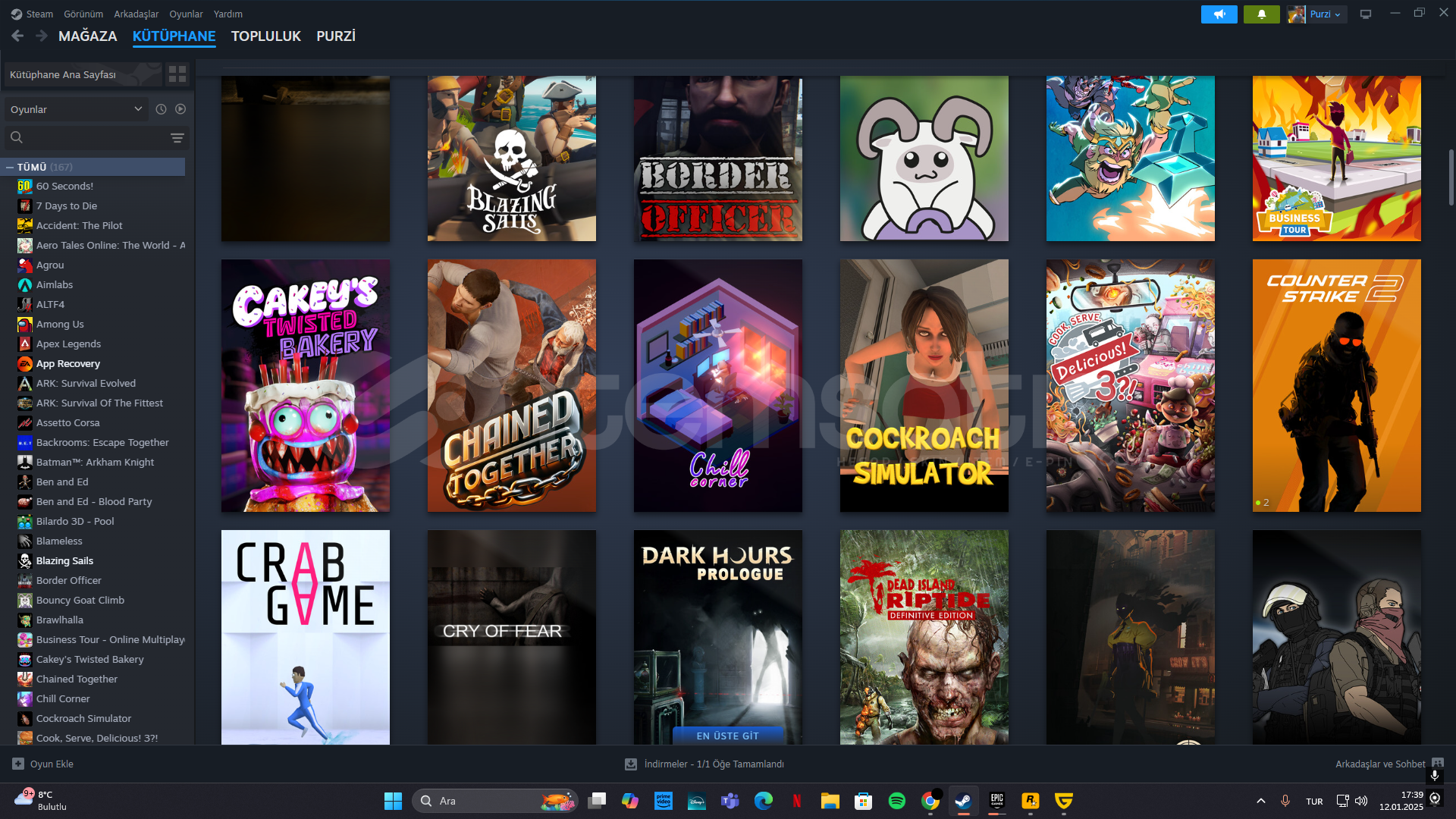1456x819 pixels.
Task: Open the Oyunlar menu in menu bar
Action: pos(186,14)
